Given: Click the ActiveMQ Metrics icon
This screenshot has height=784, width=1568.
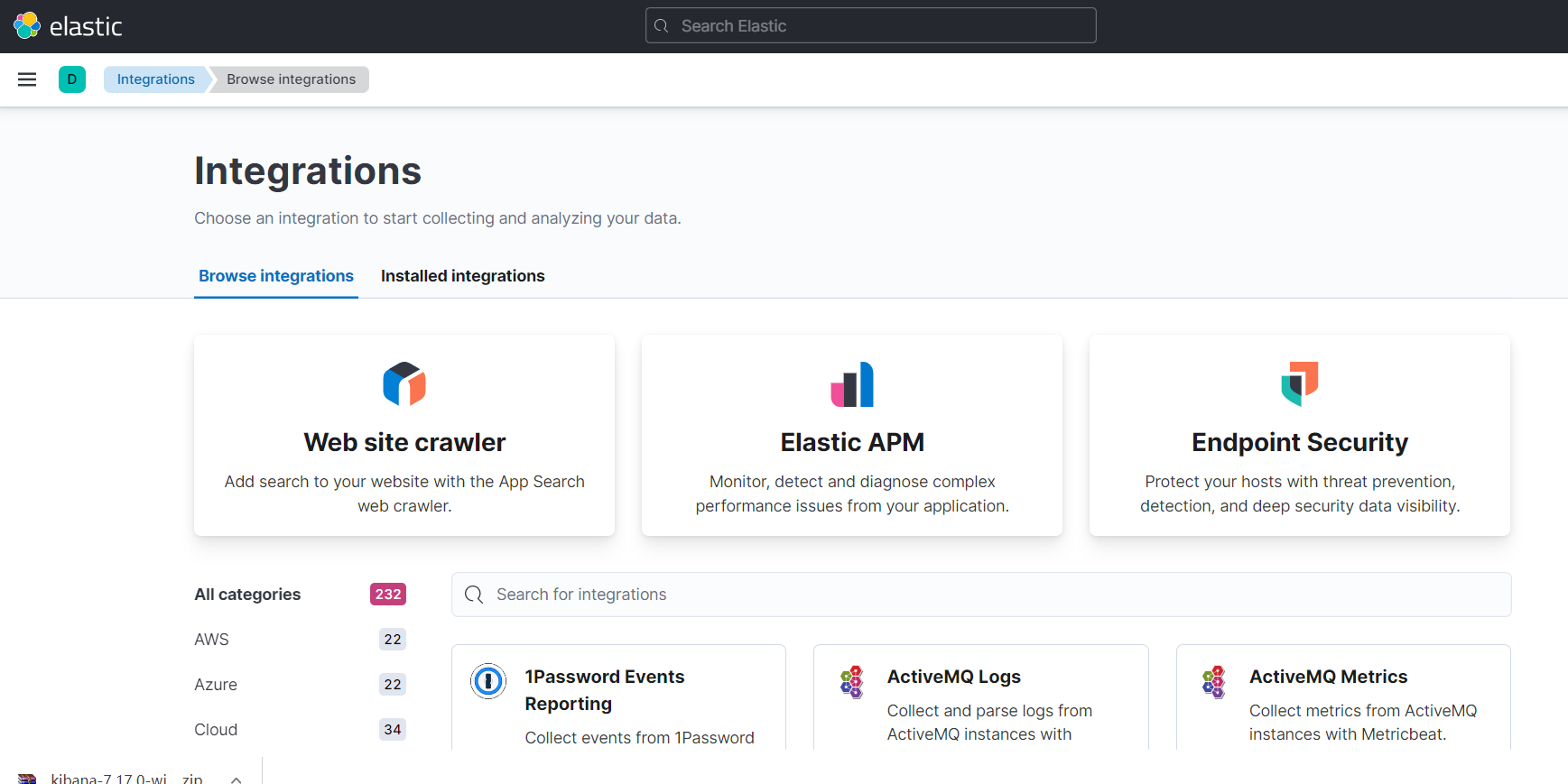Looking at the screenshot, I should click(1213, 682).
